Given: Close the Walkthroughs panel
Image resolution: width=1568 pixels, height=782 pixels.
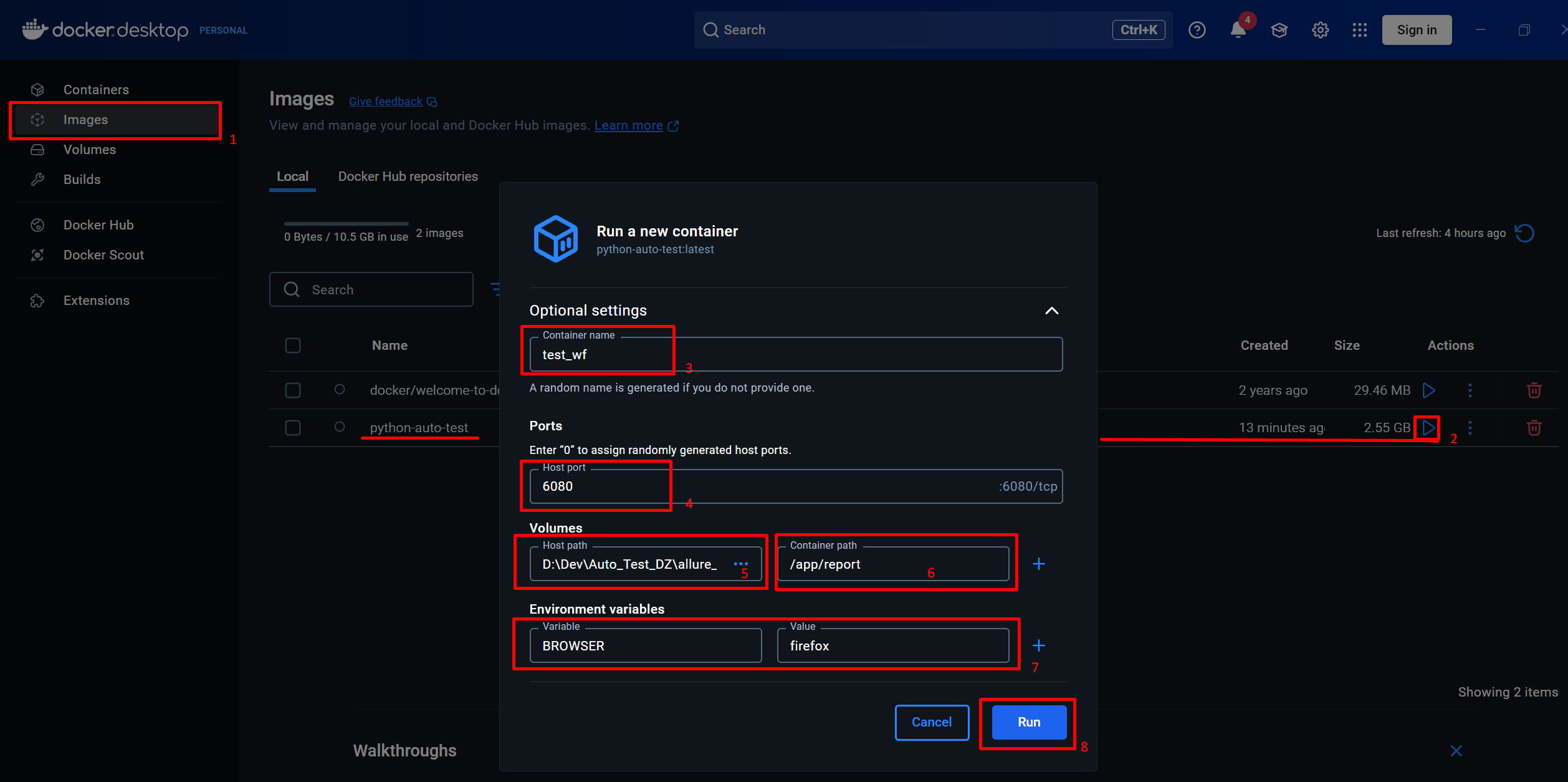Looking at the screenshot, I should (1456, 750).
